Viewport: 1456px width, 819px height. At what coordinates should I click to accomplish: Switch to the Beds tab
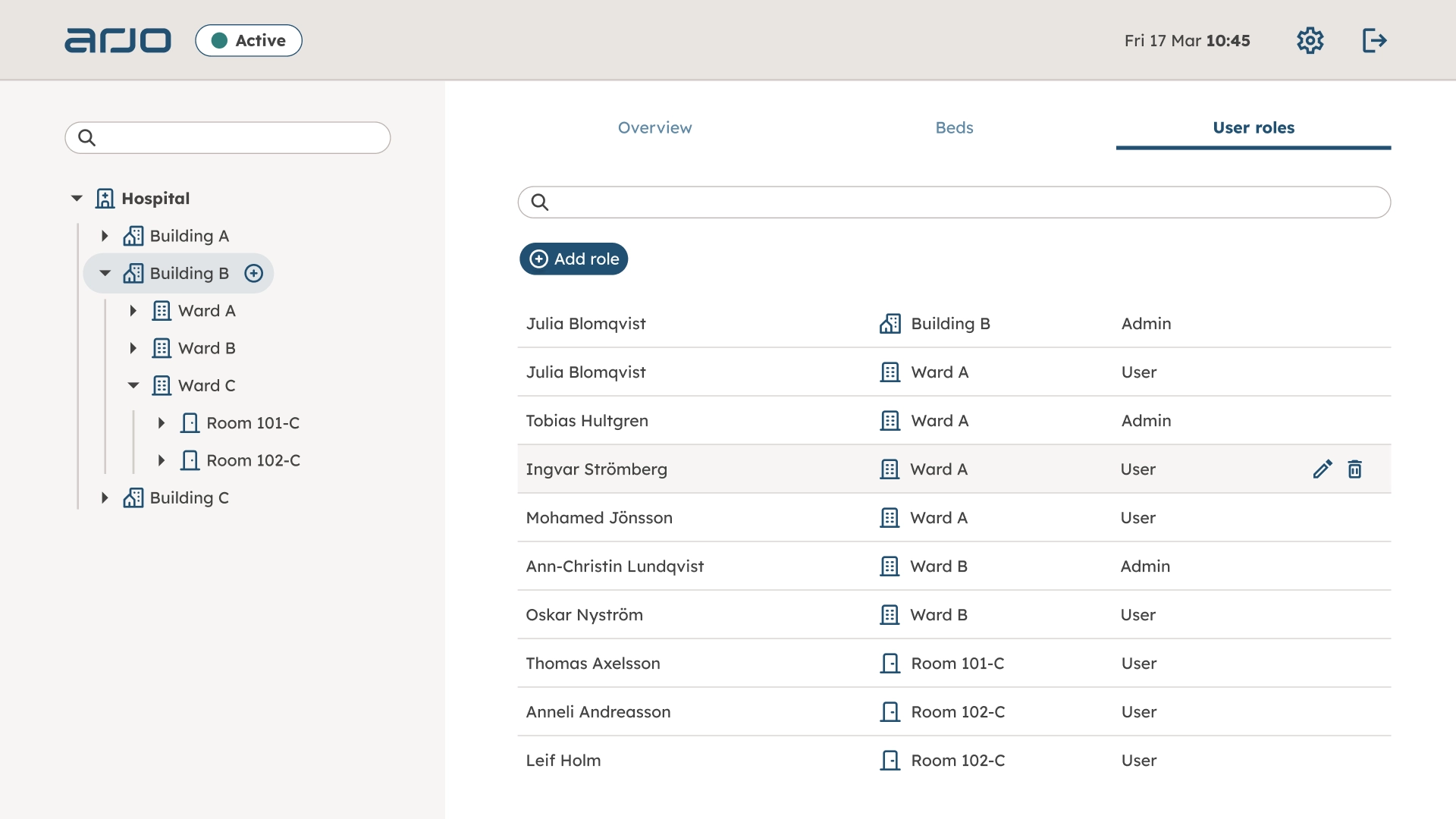pos(954,127)
